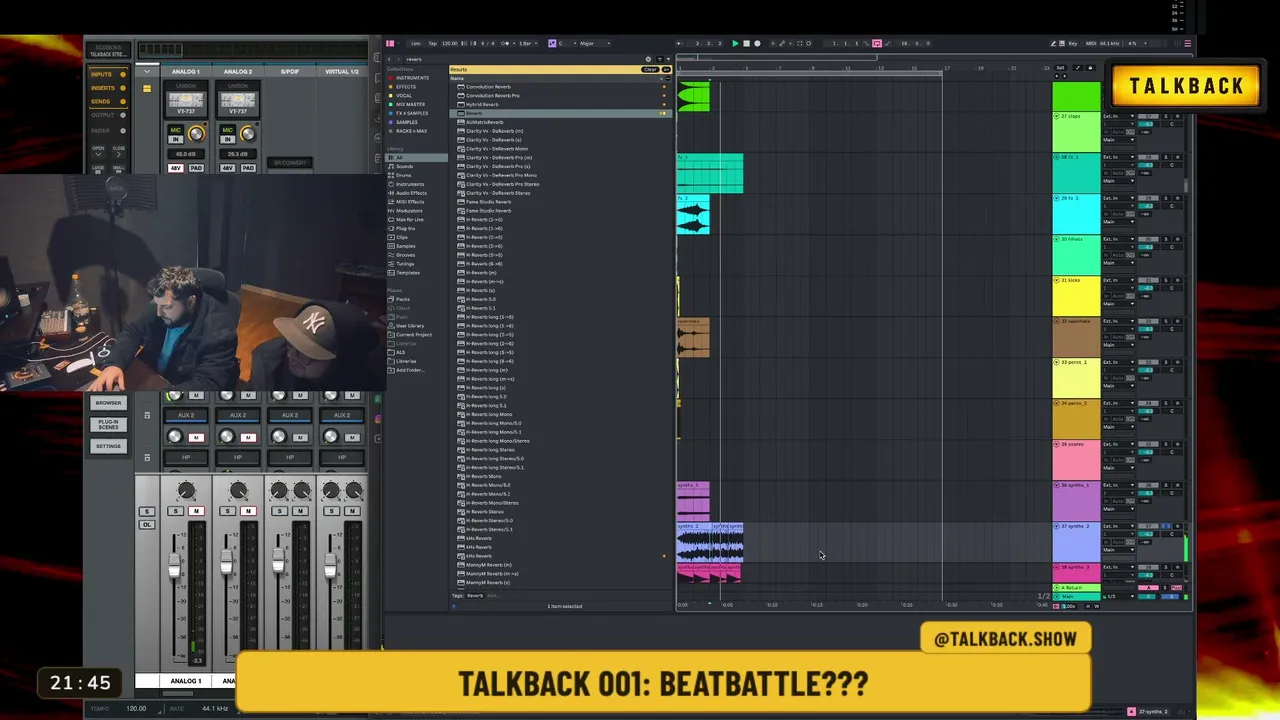
Task: Open Clips category in library
Action: point(402,237)
